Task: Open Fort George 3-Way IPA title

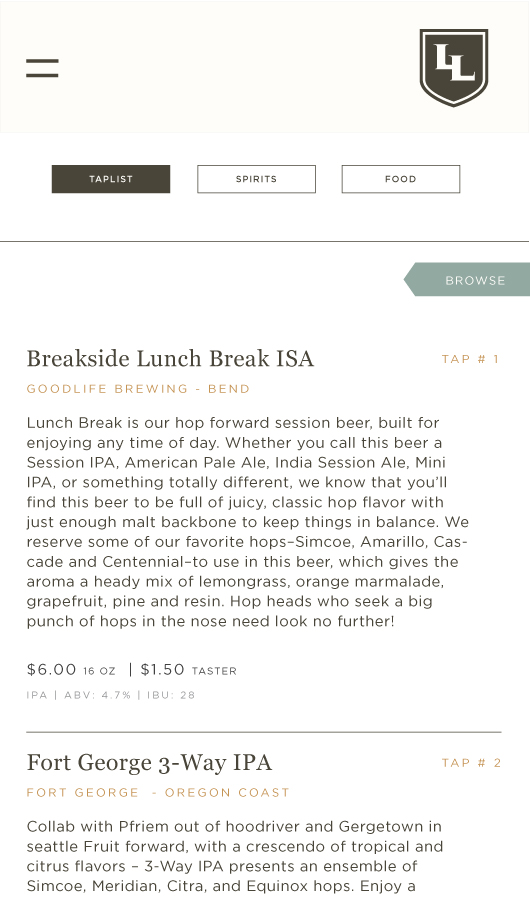Action: pyautogui.click(x=149, y=763)
